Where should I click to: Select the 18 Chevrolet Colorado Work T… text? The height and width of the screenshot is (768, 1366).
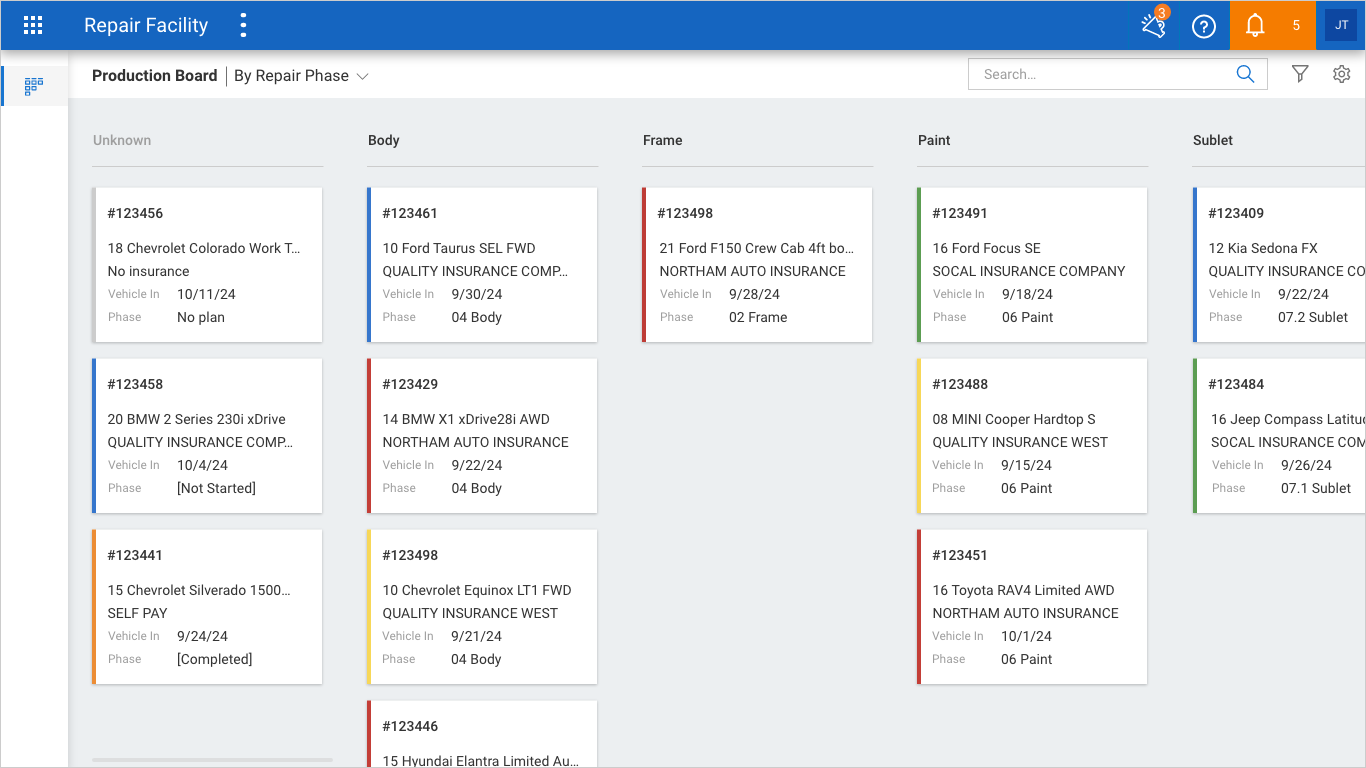(204, 248)
